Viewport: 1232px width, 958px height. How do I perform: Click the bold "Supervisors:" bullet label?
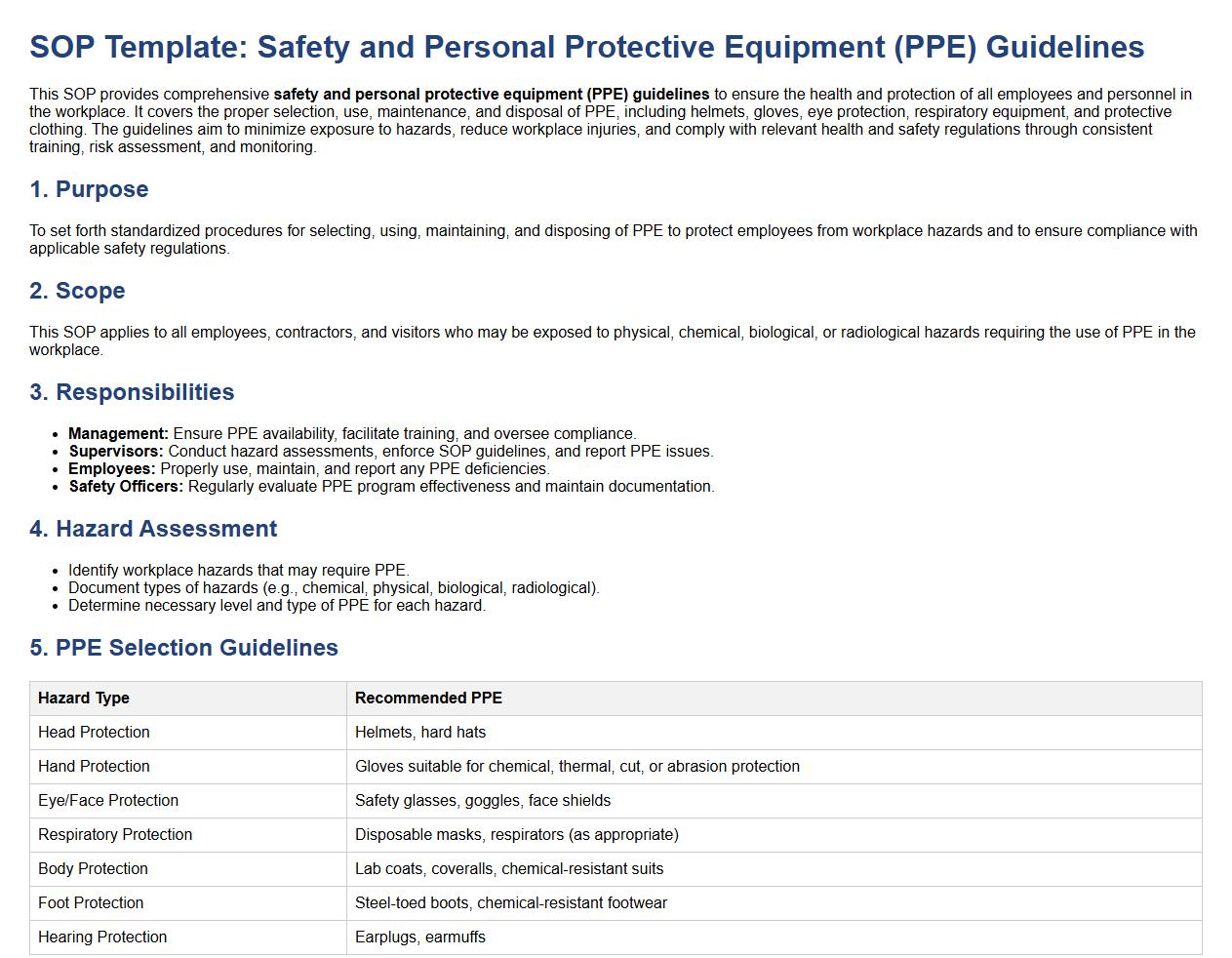coord(115,452)
